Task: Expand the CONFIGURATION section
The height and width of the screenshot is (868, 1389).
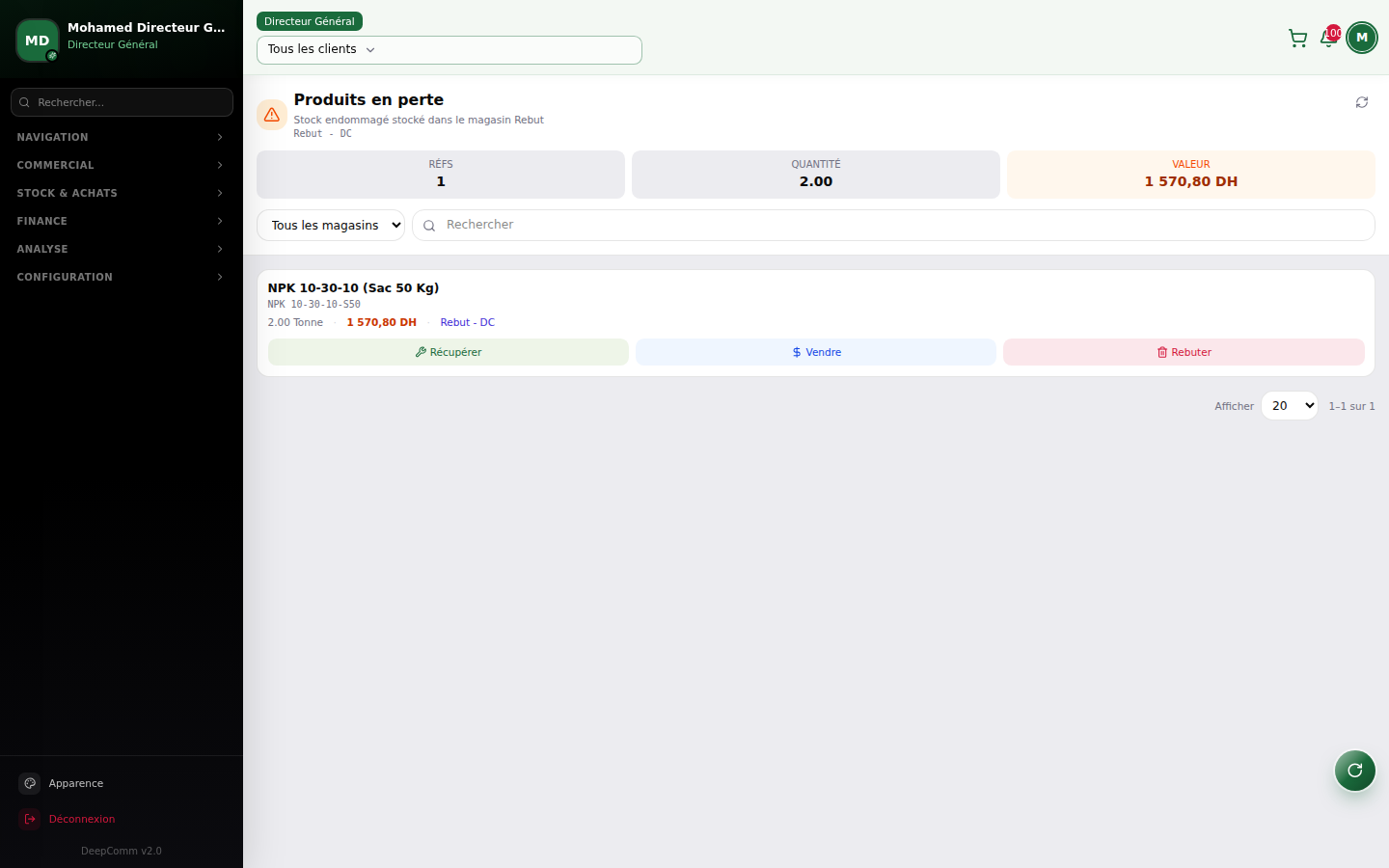Action: tap(122, 277)
